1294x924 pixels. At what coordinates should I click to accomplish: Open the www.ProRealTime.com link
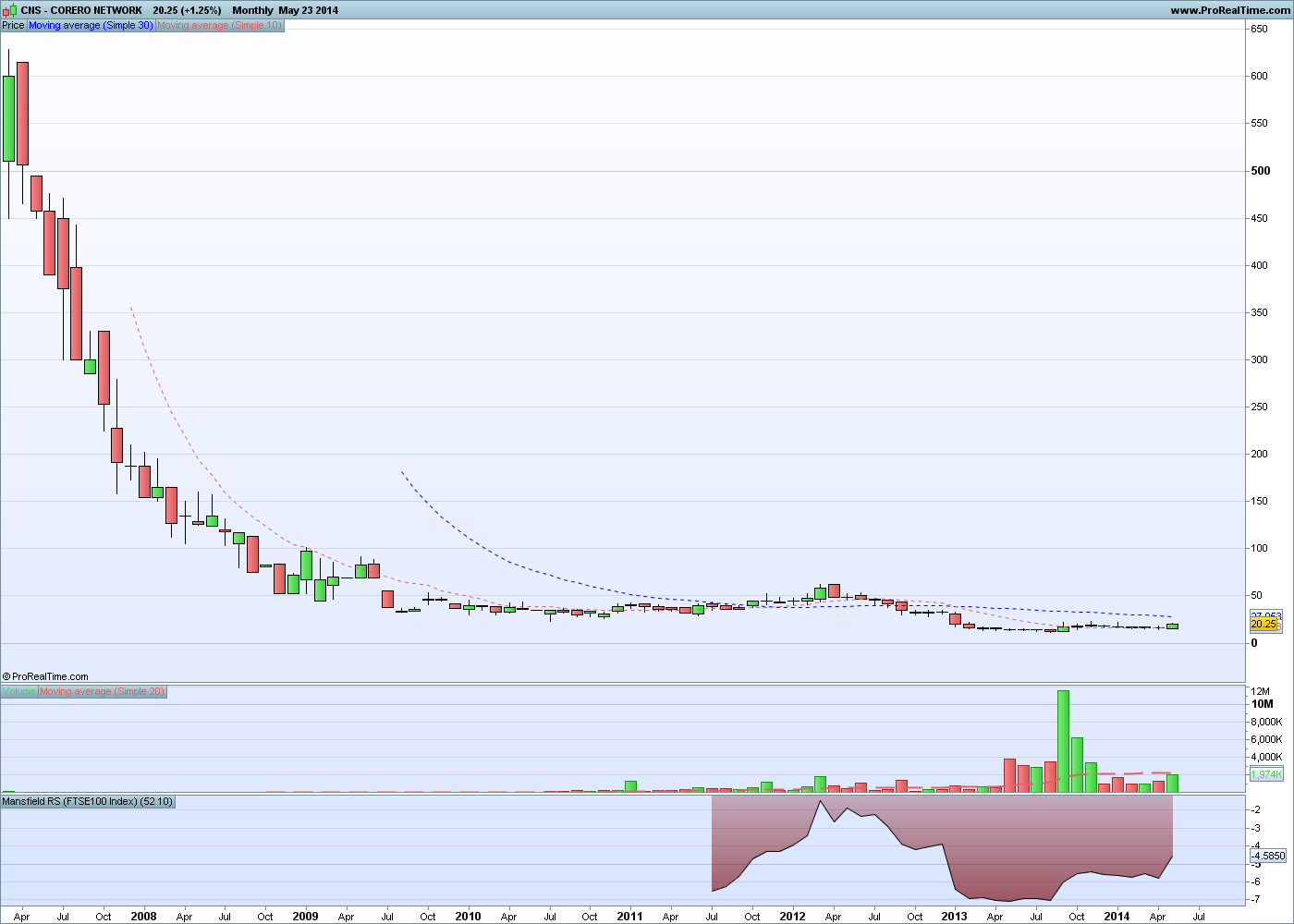[1229, 10]
